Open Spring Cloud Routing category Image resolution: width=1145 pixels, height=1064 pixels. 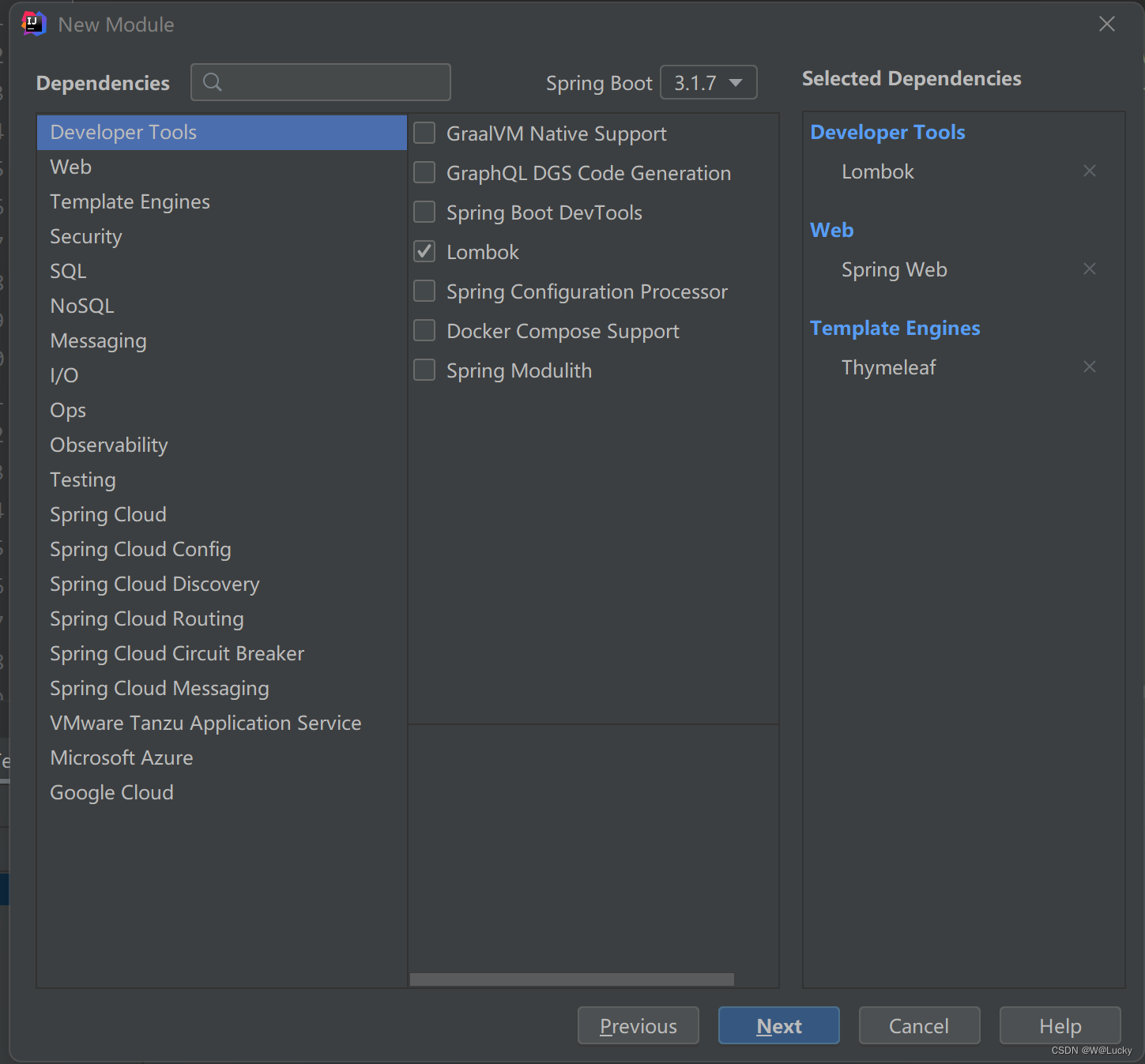pos(222,618)
